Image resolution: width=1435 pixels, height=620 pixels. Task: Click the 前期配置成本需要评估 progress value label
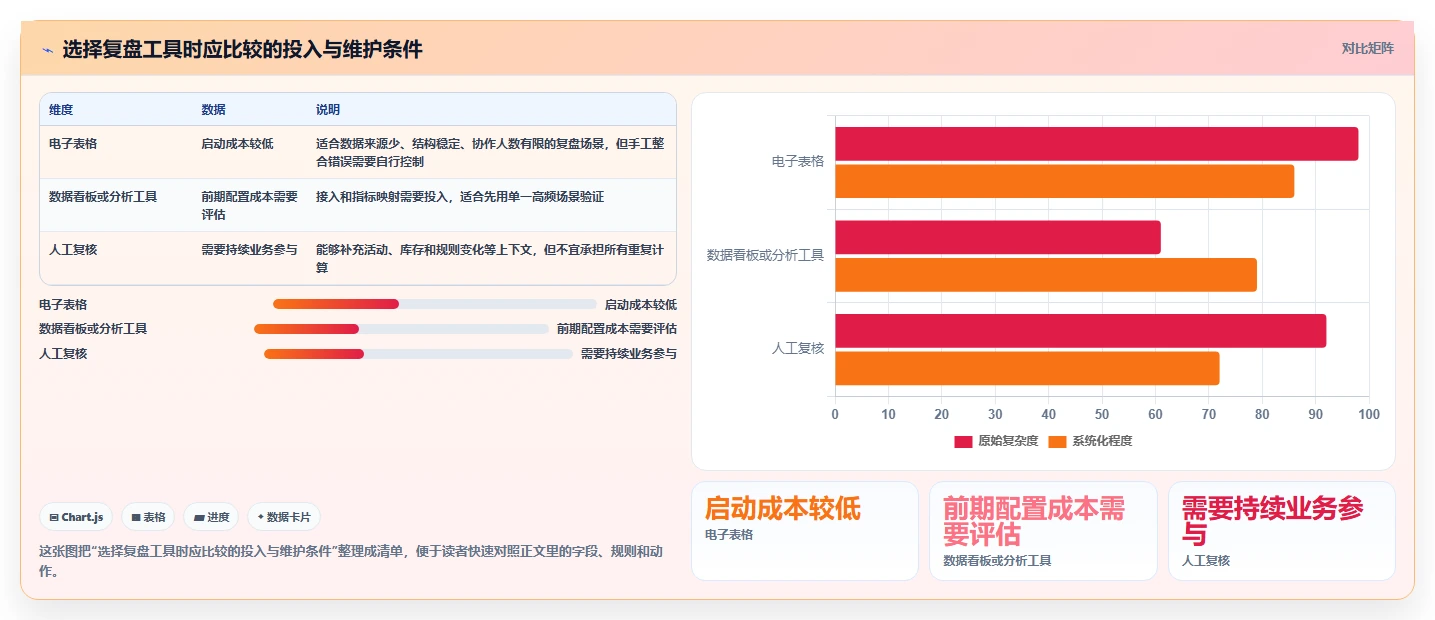point(617,329)
